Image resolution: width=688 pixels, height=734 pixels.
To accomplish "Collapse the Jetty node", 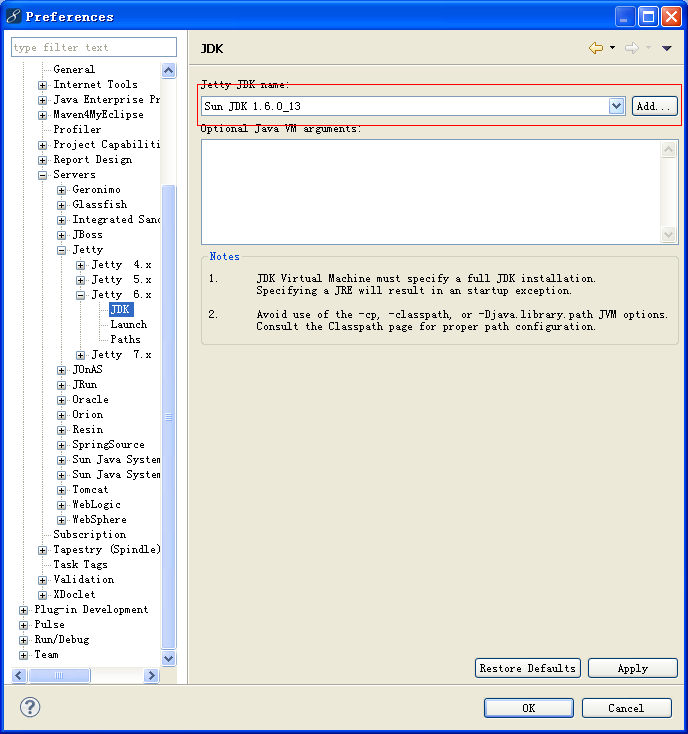I will [x=61, y=250].
